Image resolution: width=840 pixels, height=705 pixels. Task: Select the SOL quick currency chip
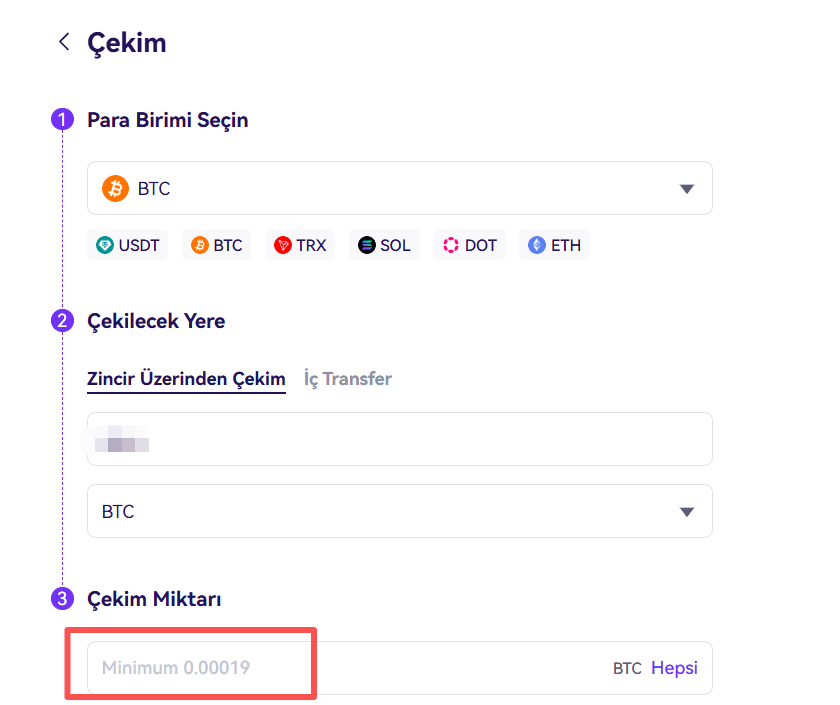(384, 245)
